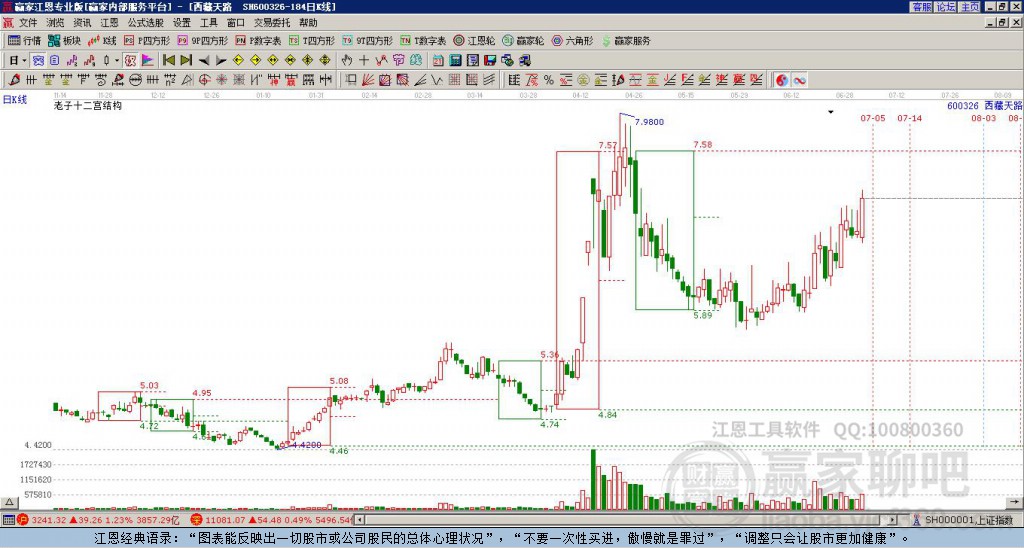Screen dimensions: 1024x548
Task: Expand the candlestick style dropdown arrow
Action: pos(117,60)
